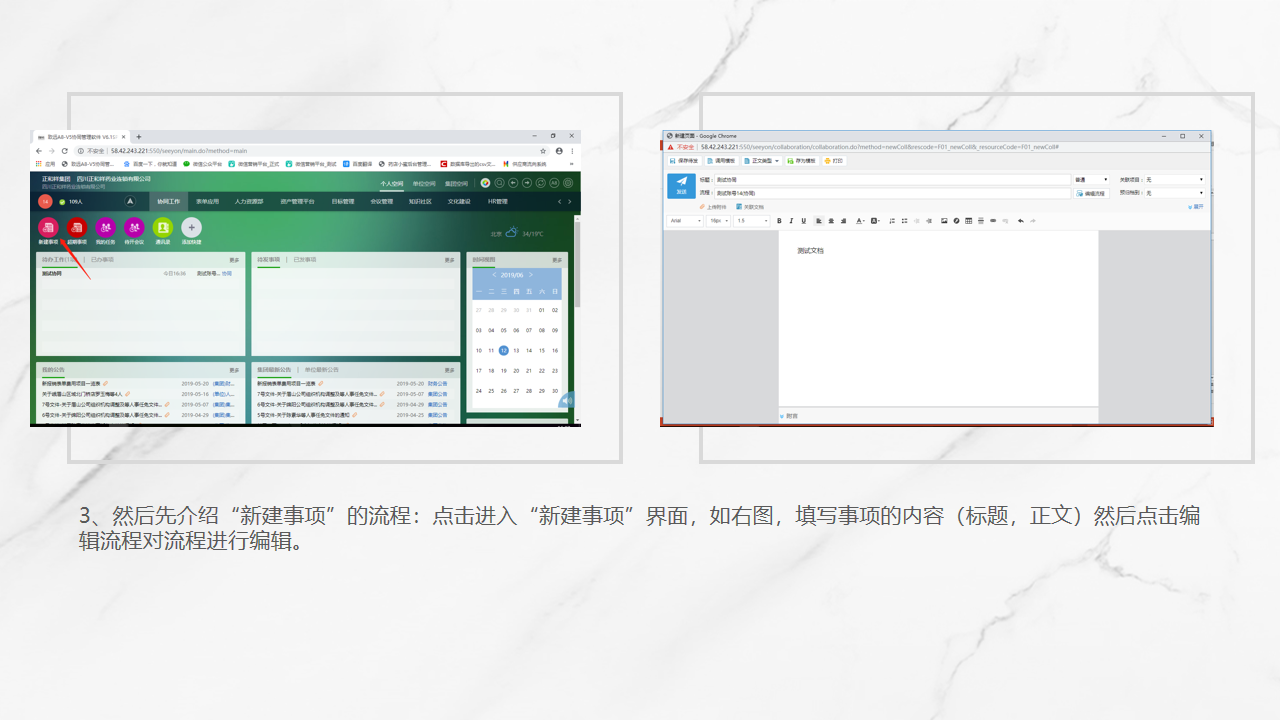Click the 打印 print button

coord(834,160)
